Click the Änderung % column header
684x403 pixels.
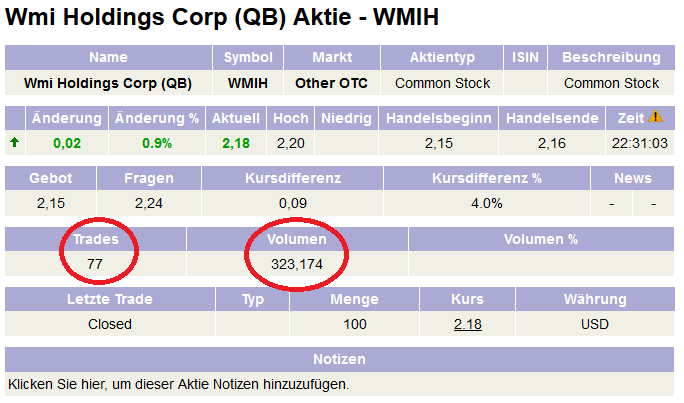tap(157, 118)
